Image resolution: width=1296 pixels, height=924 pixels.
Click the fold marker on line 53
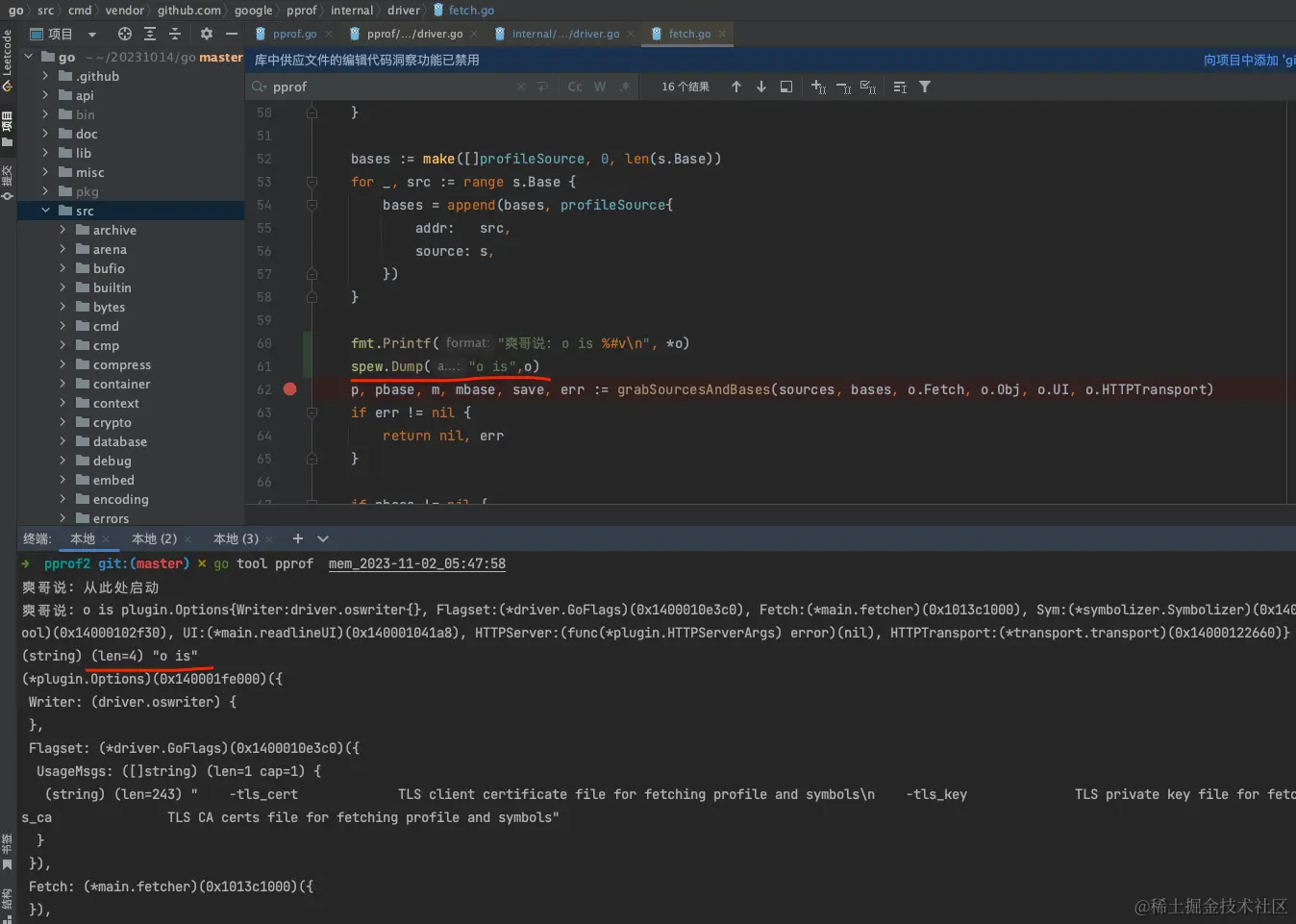point(312,182)
